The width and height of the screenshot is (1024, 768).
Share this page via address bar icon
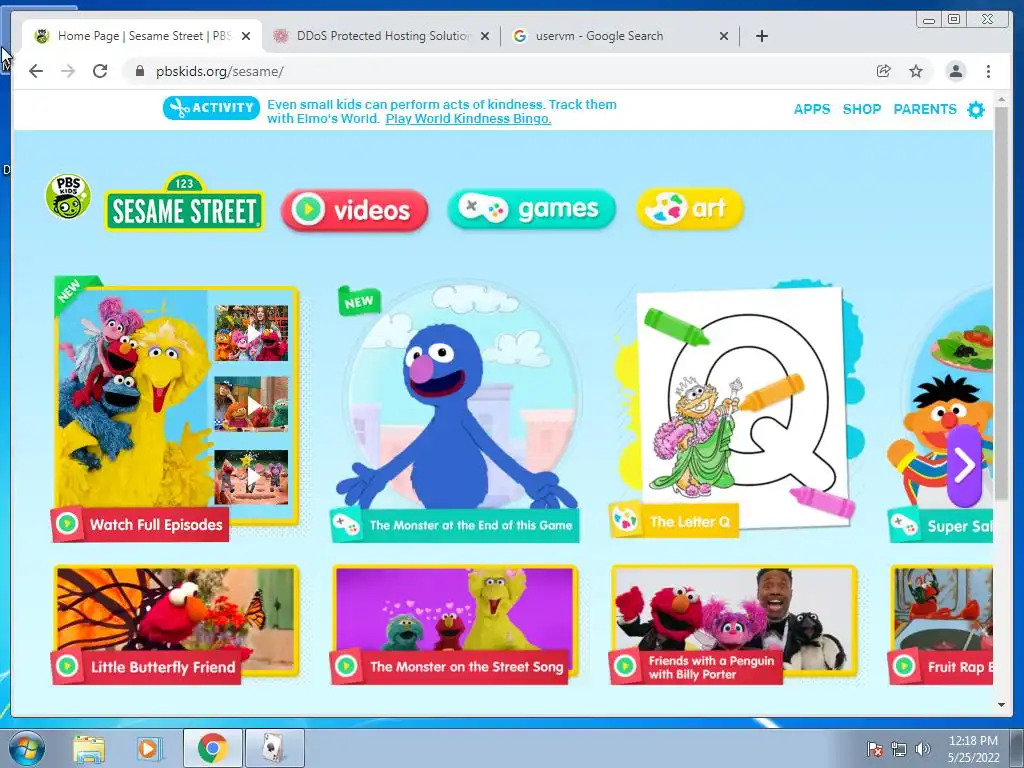click(884, 71)
